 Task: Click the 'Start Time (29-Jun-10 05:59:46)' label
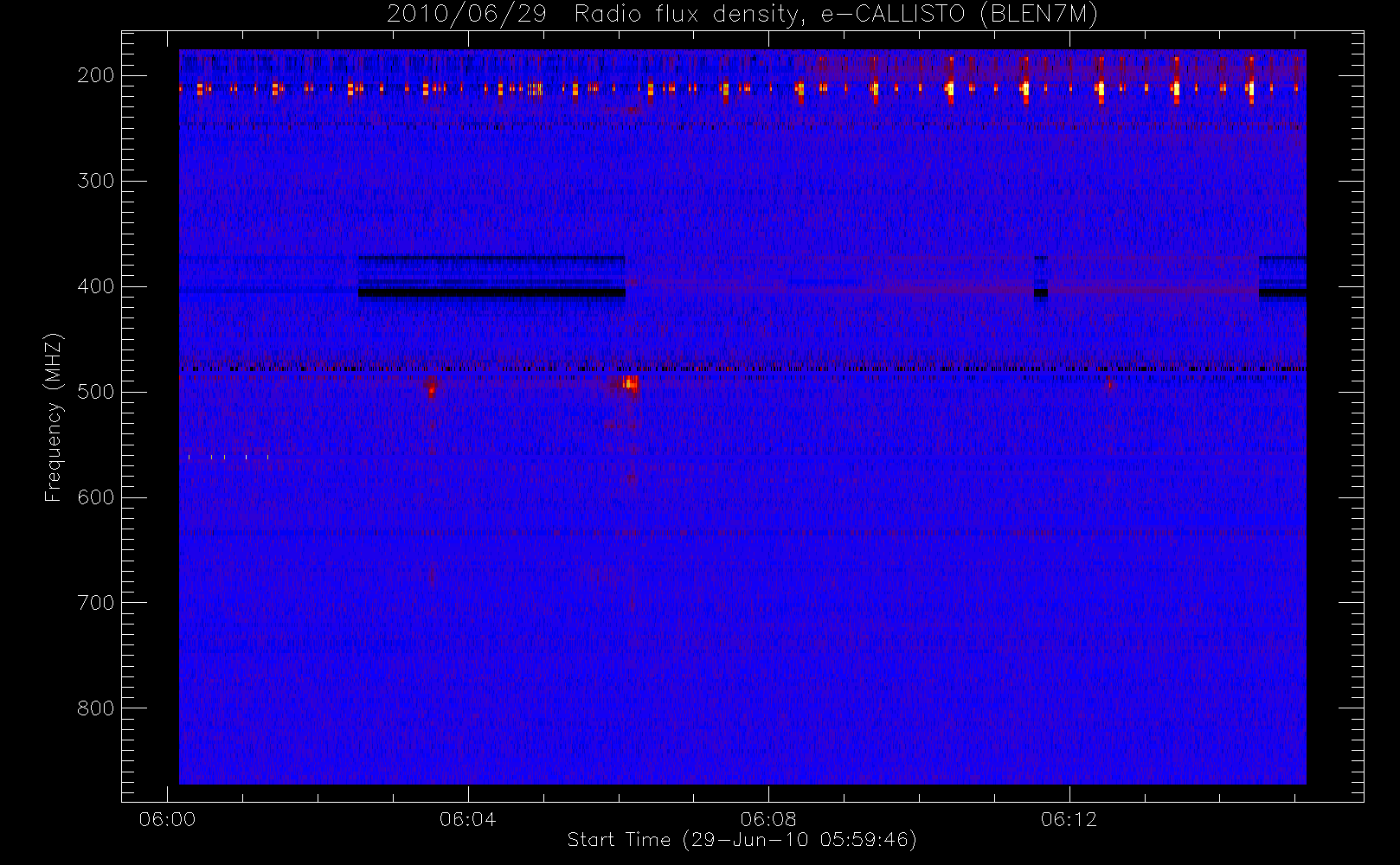coord(742,840)
